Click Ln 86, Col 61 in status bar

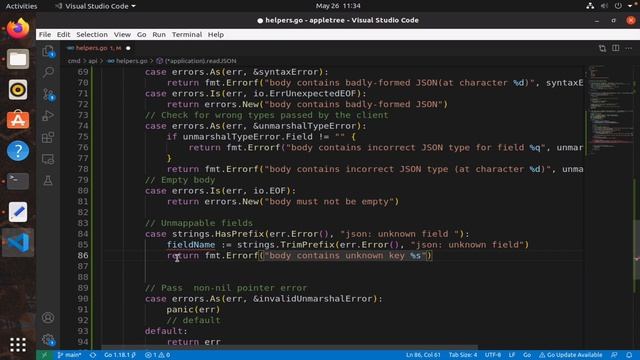(x=423, y=355)
